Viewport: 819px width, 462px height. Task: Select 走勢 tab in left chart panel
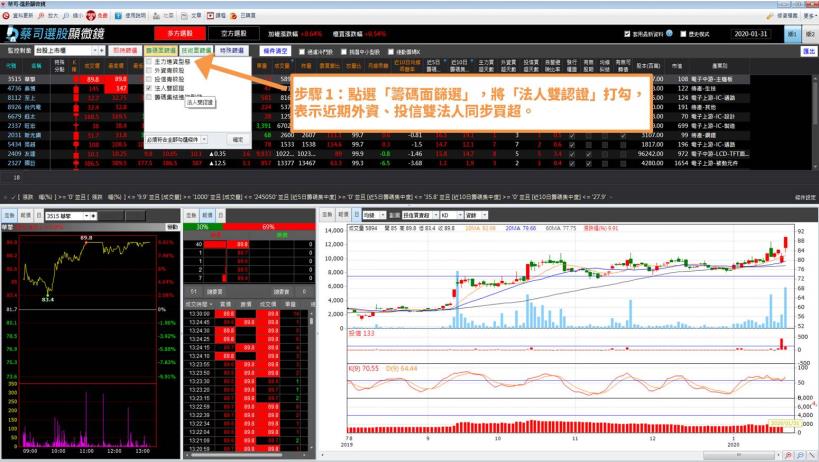pos(9,215)
